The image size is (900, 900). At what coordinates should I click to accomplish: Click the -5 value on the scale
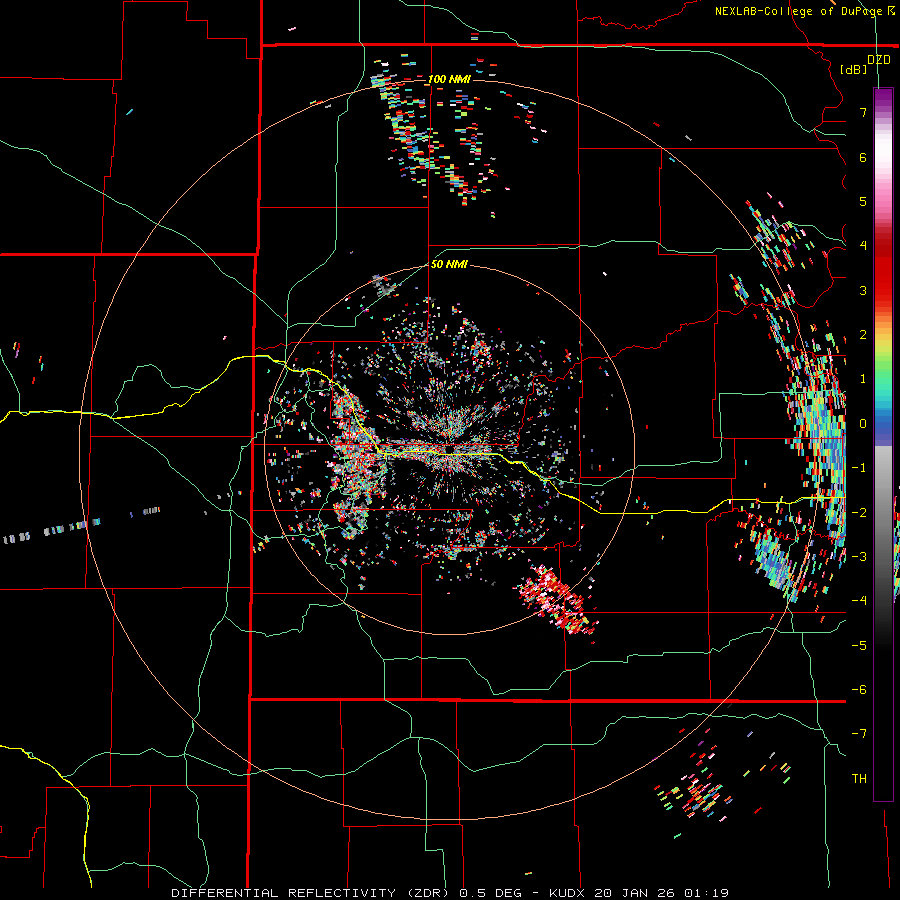point(859,645)
